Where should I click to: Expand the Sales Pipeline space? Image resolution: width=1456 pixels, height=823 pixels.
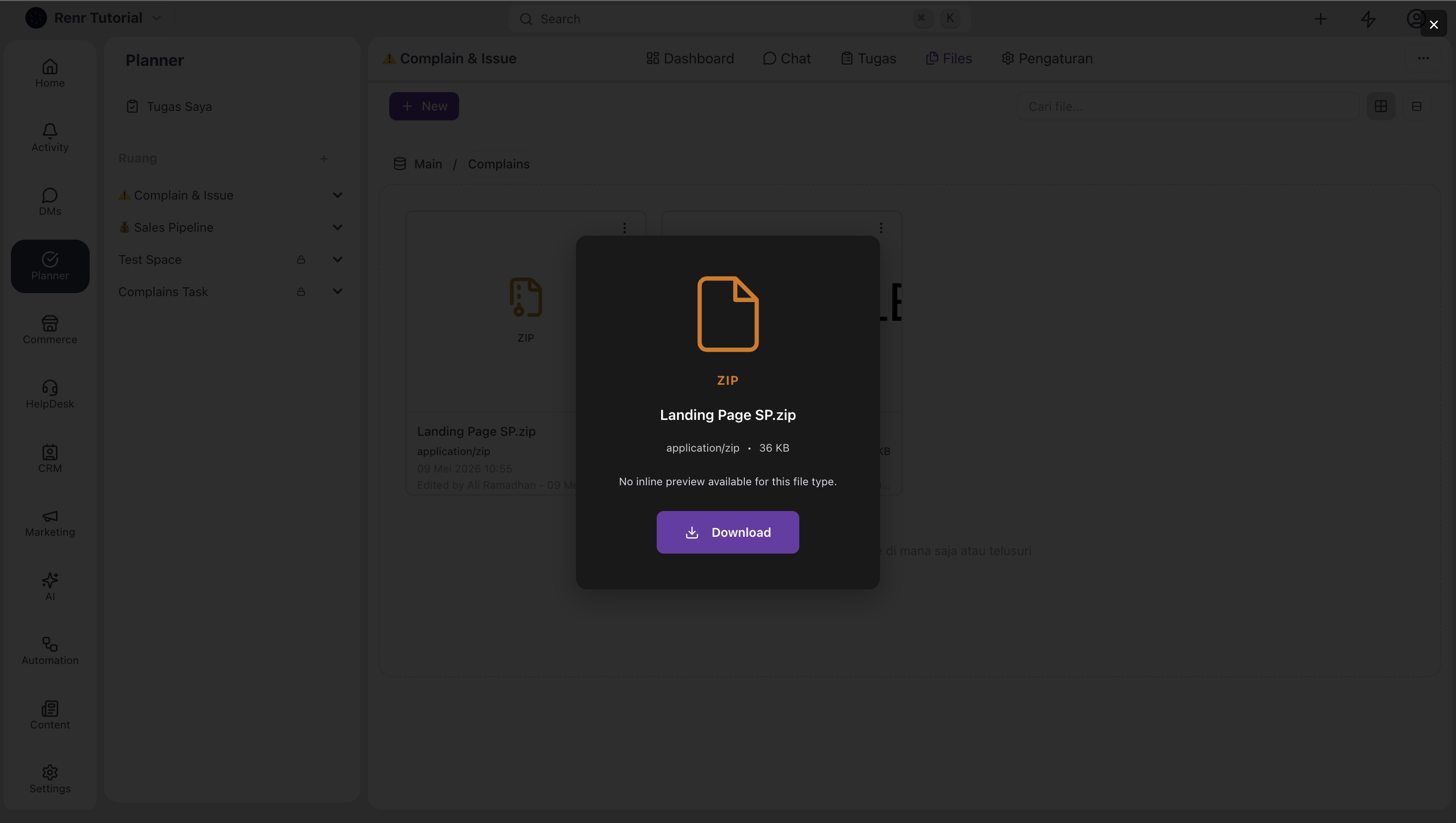(337, 227)
